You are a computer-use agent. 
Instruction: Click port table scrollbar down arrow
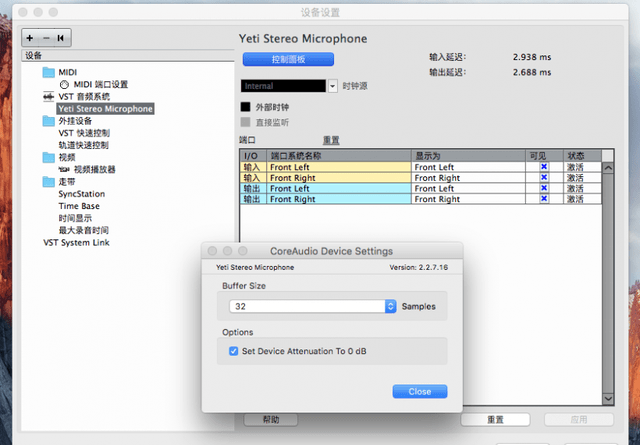(x=608, y=398)
